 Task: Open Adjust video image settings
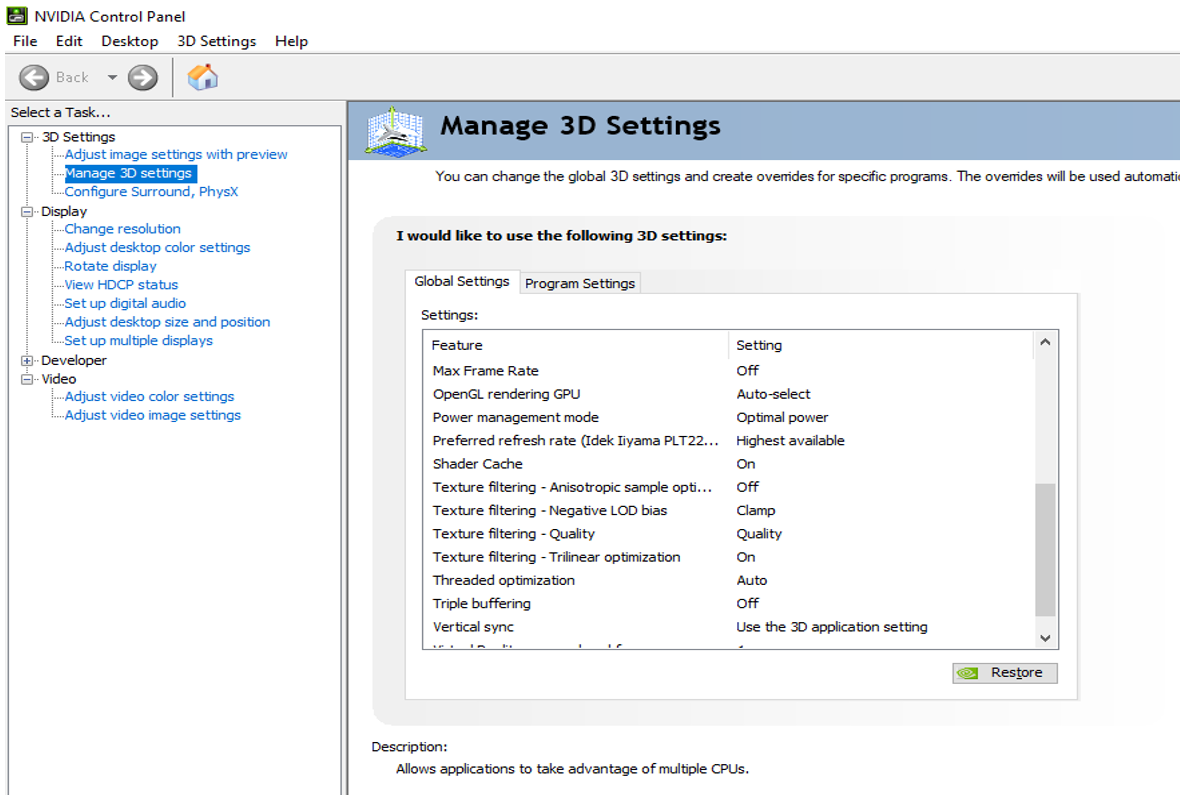coord(153,416)
